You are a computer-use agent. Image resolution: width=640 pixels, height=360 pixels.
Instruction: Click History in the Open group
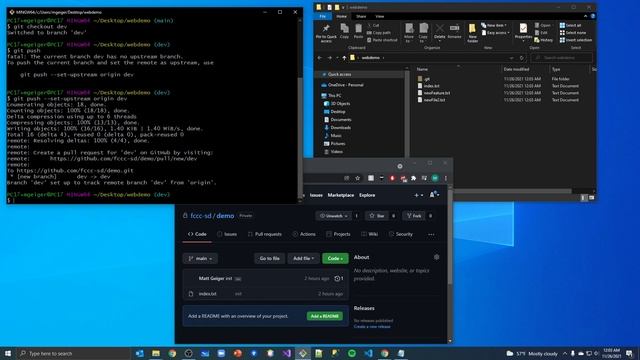pyautogui.click(x=543, y=40)
